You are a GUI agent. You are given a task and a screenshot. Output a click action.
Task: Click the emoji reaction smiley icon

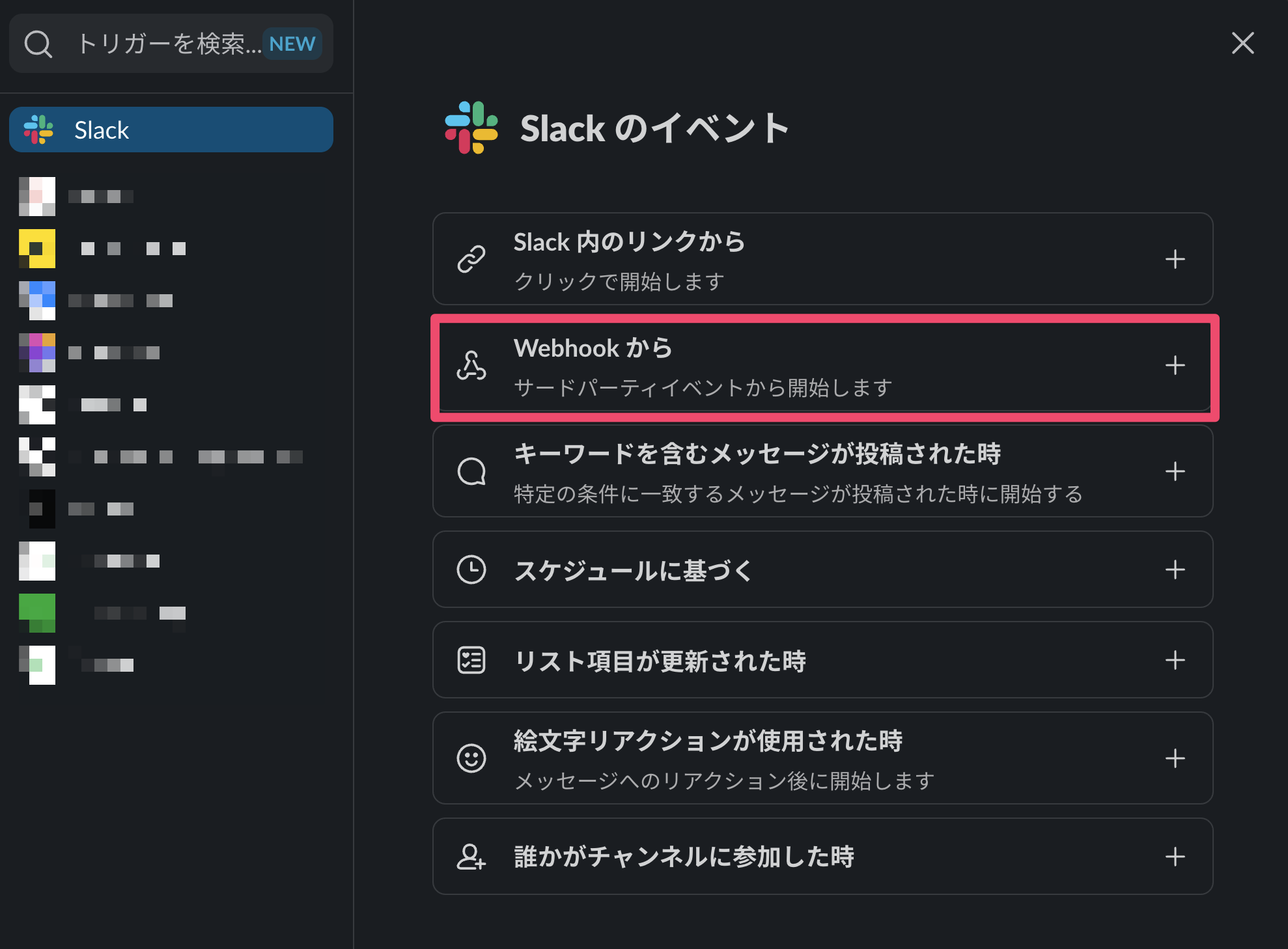tap(471, 758)
